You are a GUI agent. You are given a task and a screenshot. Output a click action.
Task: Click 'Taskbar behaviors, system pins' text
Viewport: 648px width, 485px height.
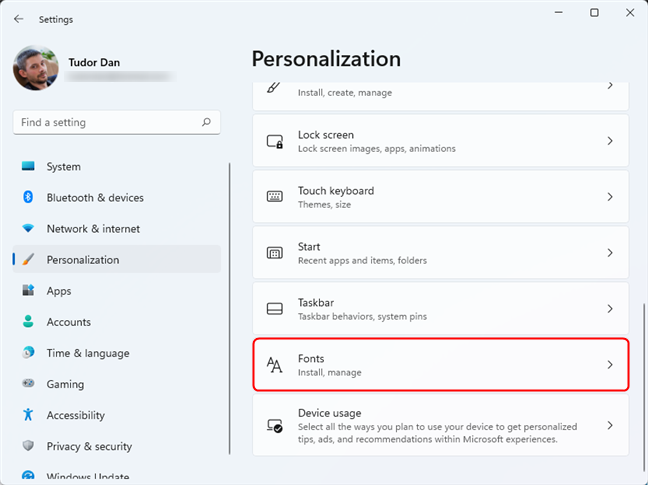(x=362, y=316)
